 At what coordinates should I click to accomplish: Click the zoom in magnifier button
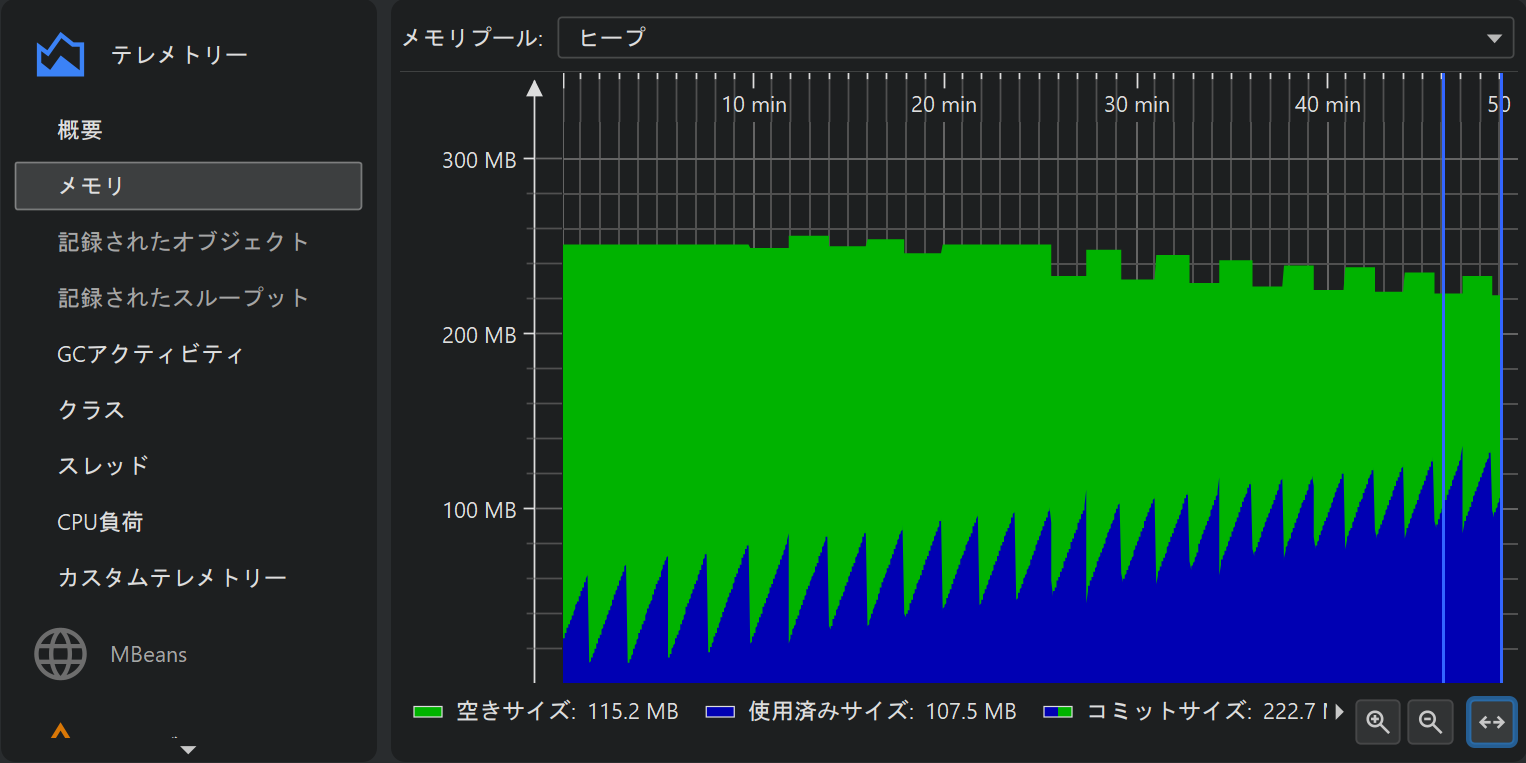click(1378, 721)
